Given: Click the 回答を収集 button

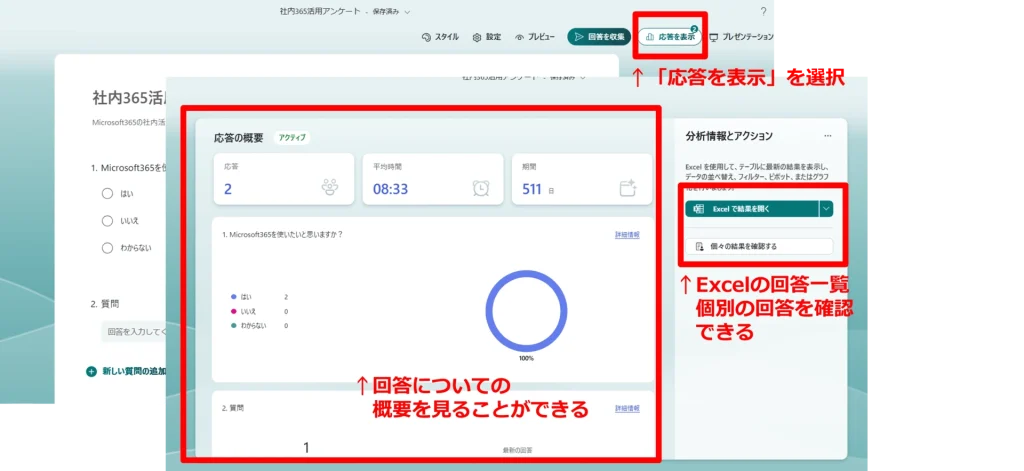Looking at the screenshot, I should pyautogui.click(x=599, y=37).
